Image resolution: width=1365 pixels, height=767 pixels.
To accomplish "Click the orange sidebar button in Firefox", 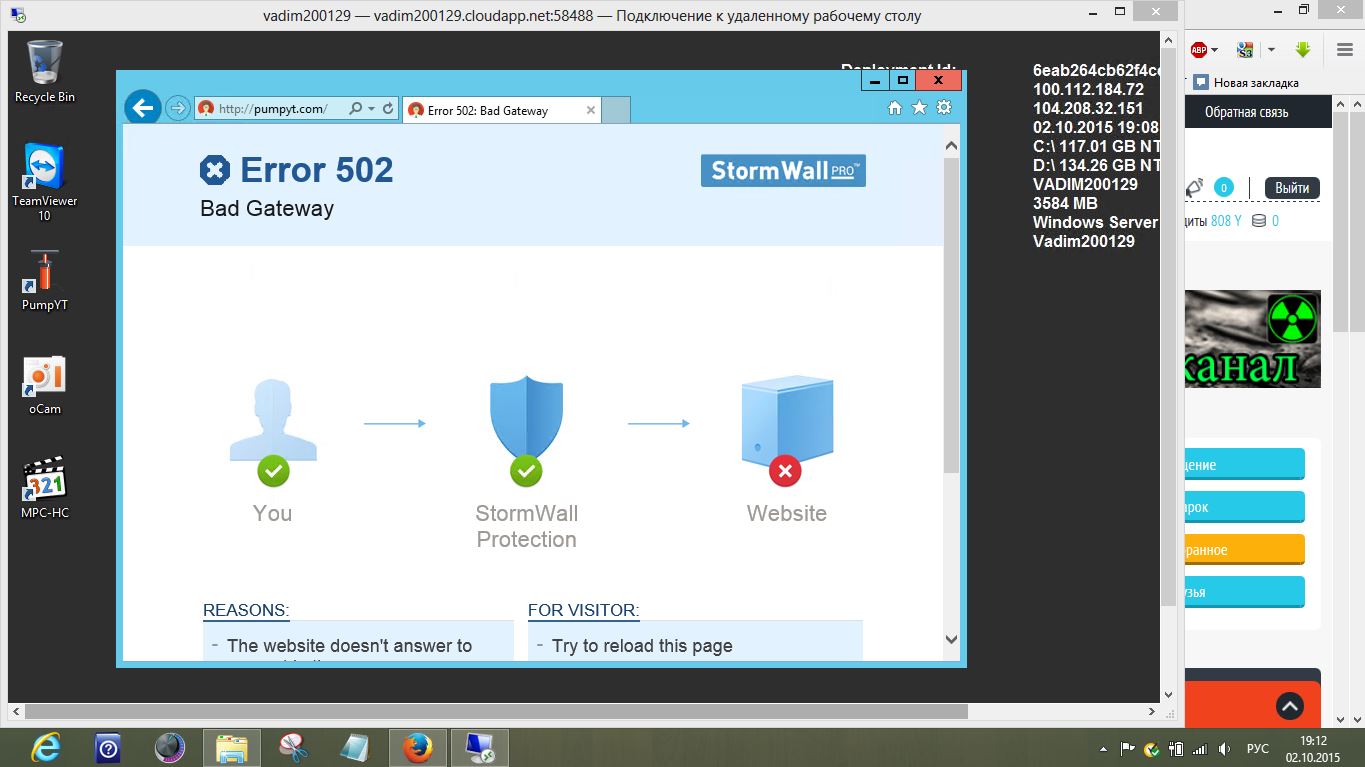I will tap(1244, 550).
